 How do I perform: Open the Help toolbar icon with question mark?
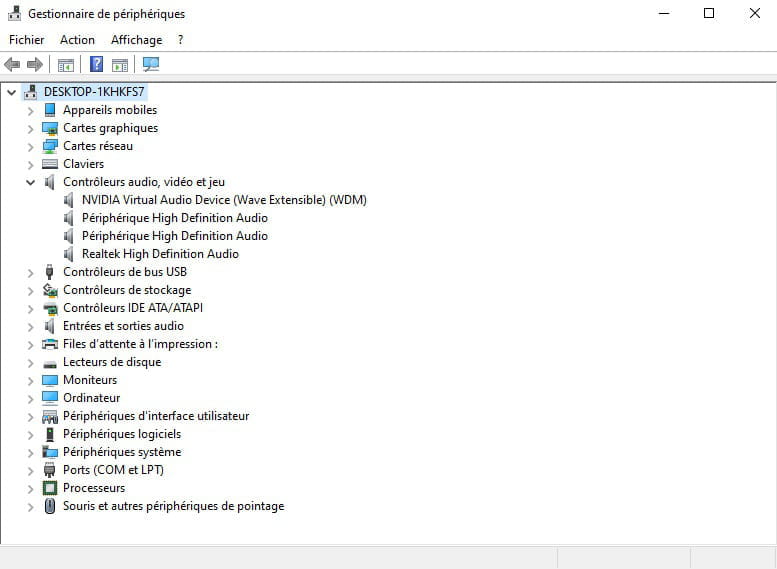coord(96,64)
